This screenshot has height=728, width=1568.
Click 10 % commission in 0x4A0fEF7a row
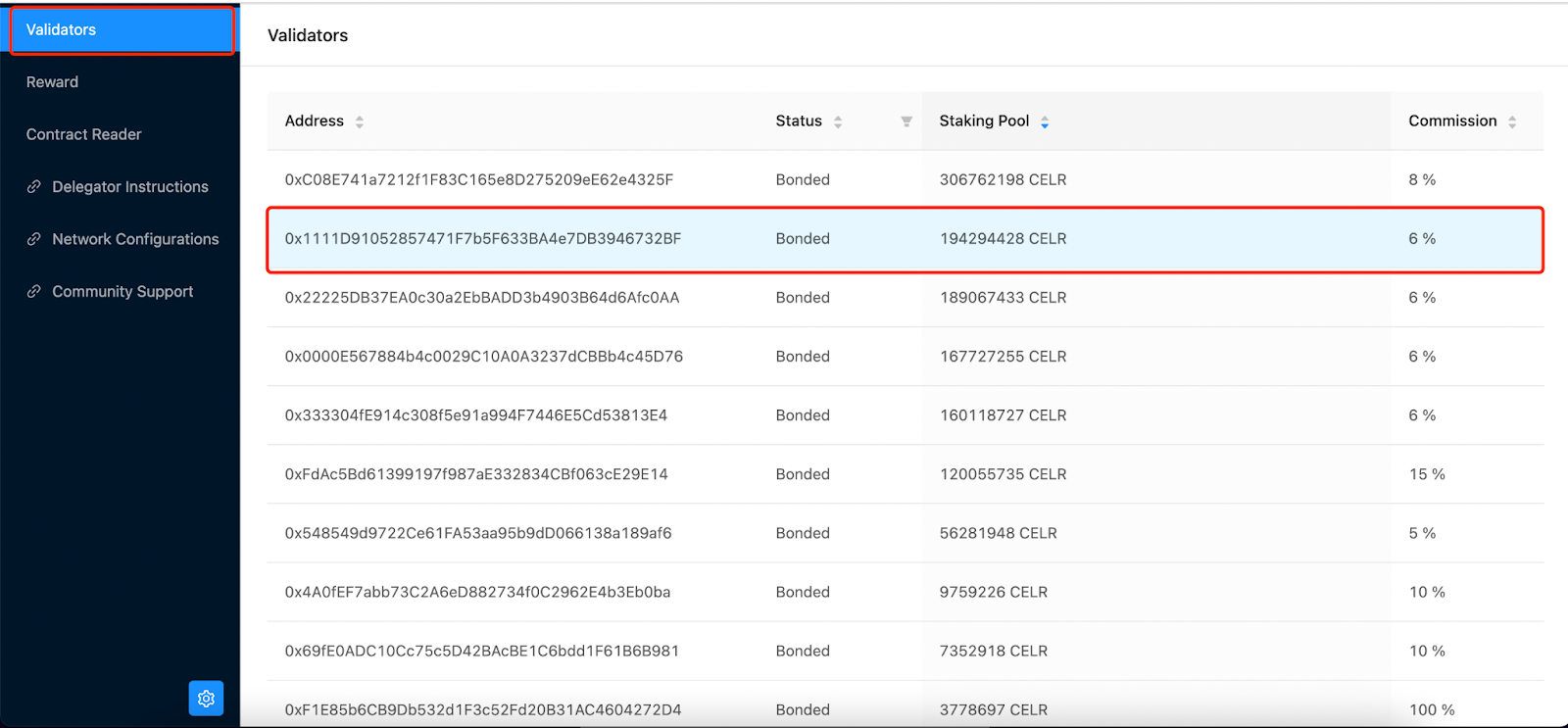1427,592
